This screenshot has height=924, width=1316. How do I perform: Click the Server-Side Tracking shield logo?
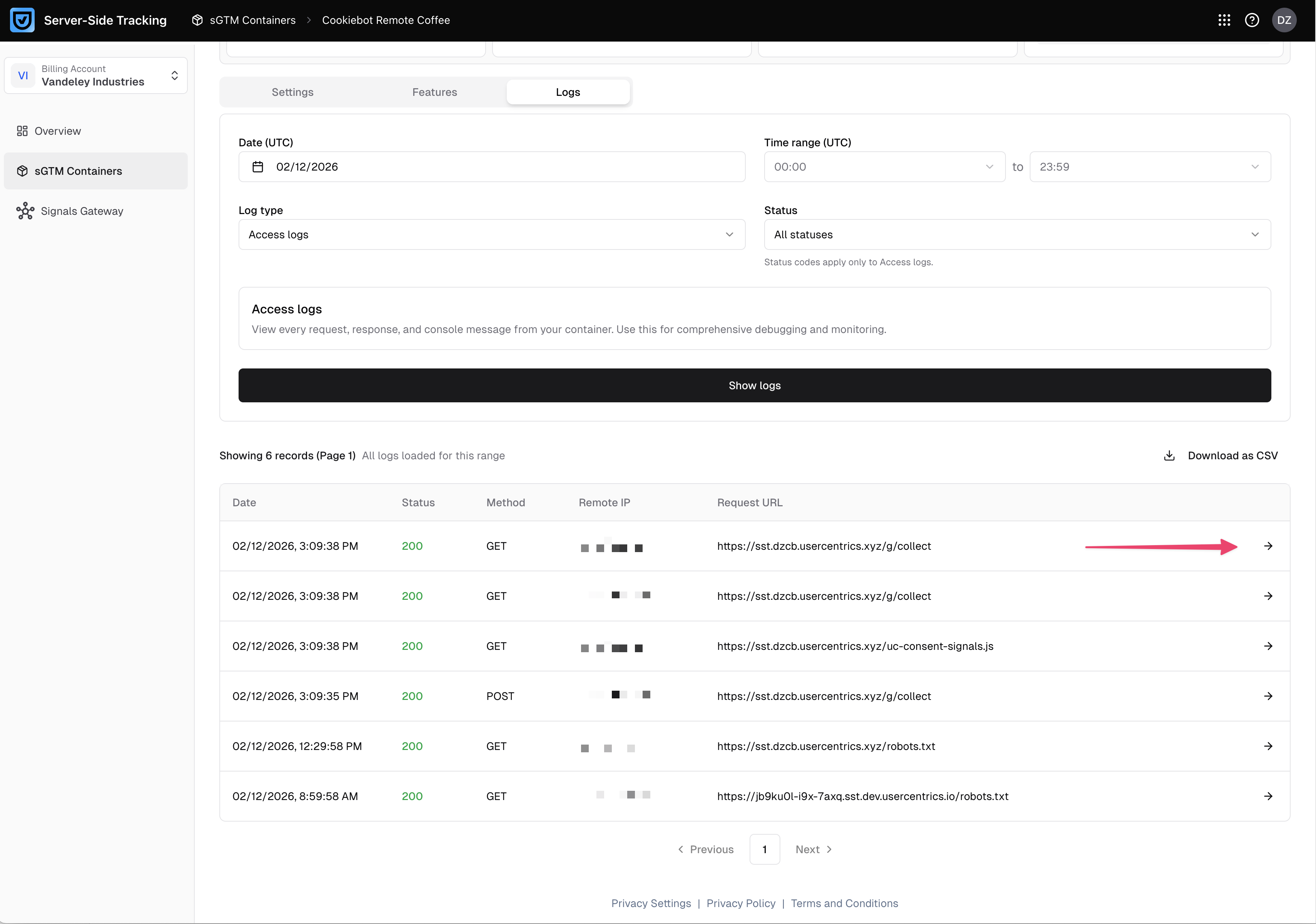coord(22,20)
